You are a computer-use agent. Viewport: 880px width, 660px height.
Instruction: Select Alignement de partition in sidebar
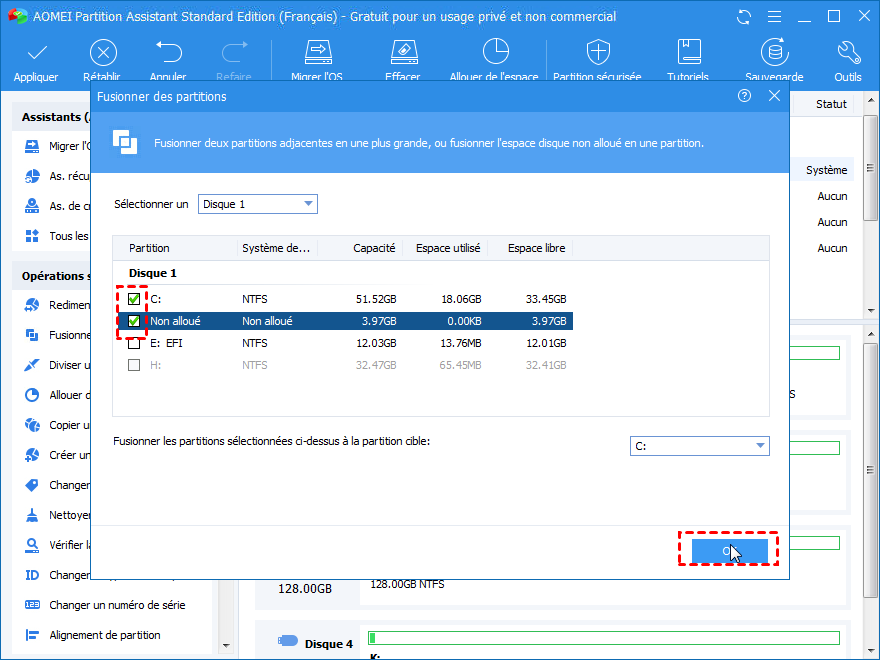105,635
